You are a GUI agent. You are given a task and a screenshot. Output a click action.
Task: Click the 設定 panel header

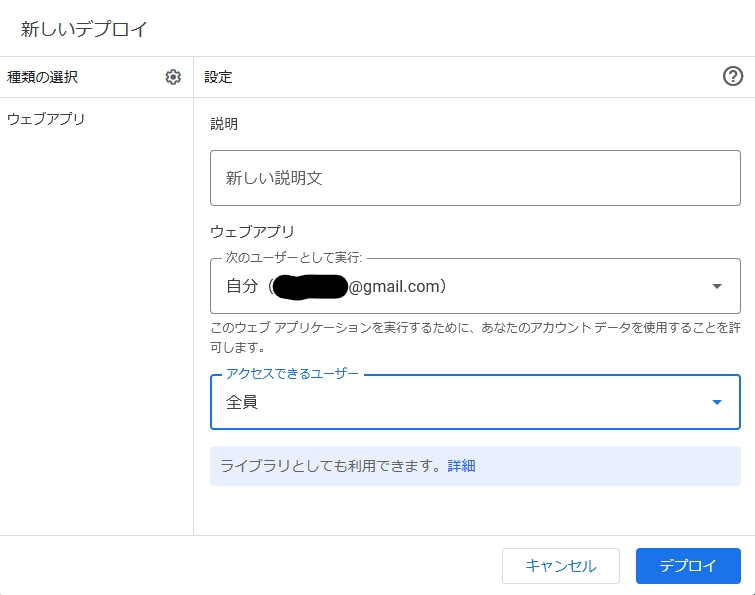tap(218, 77)
